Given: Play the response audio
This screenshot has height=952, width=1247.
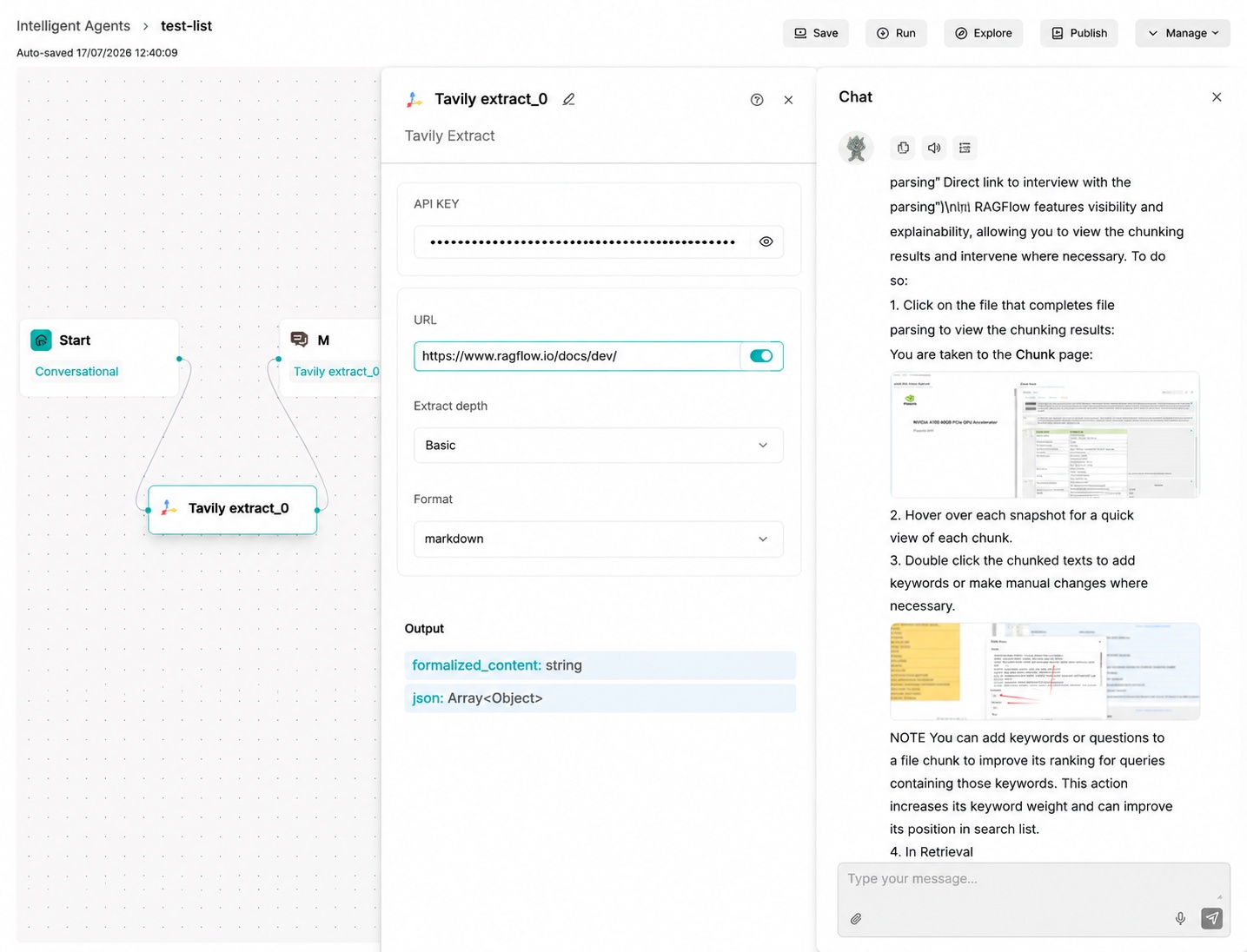Looking at the screenshot, I should pyautogui.click(x=934, y=148).
